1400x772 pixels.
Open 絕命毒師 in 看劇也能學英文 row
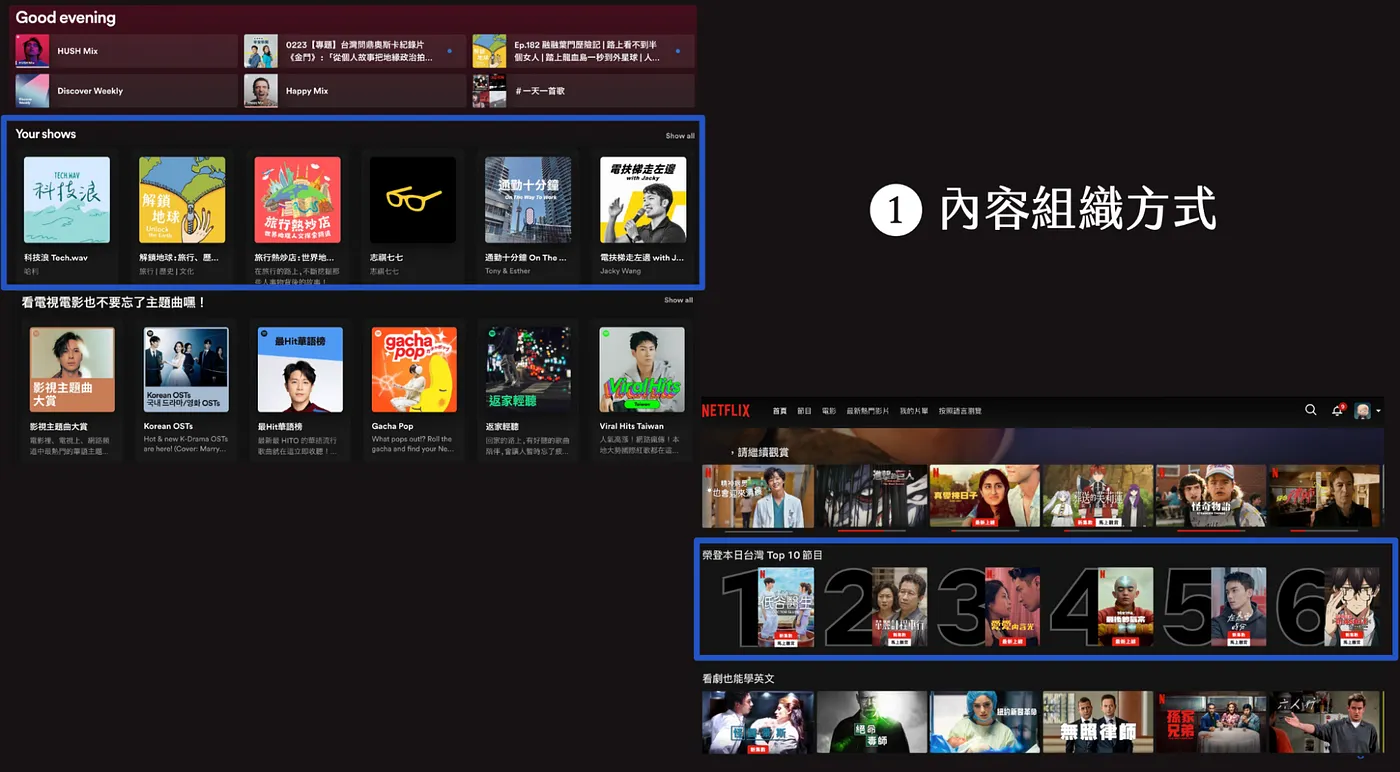tap(870, 722)
